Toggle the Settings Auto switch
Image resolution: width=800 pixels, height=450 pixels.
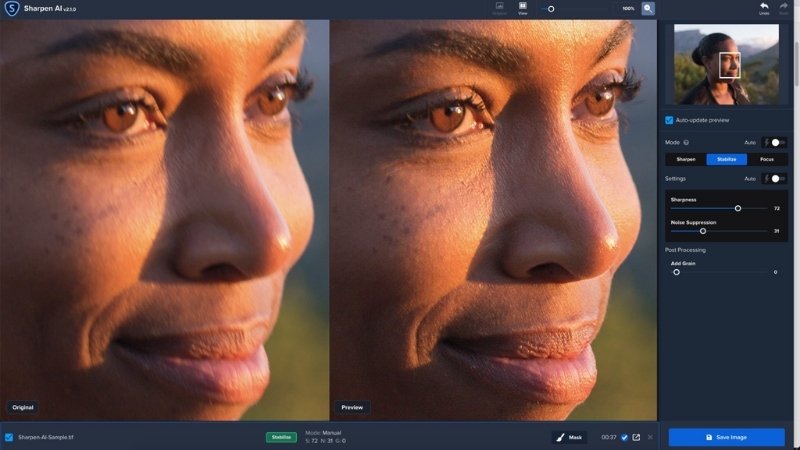pyautogui.click(x=773, y=178)
